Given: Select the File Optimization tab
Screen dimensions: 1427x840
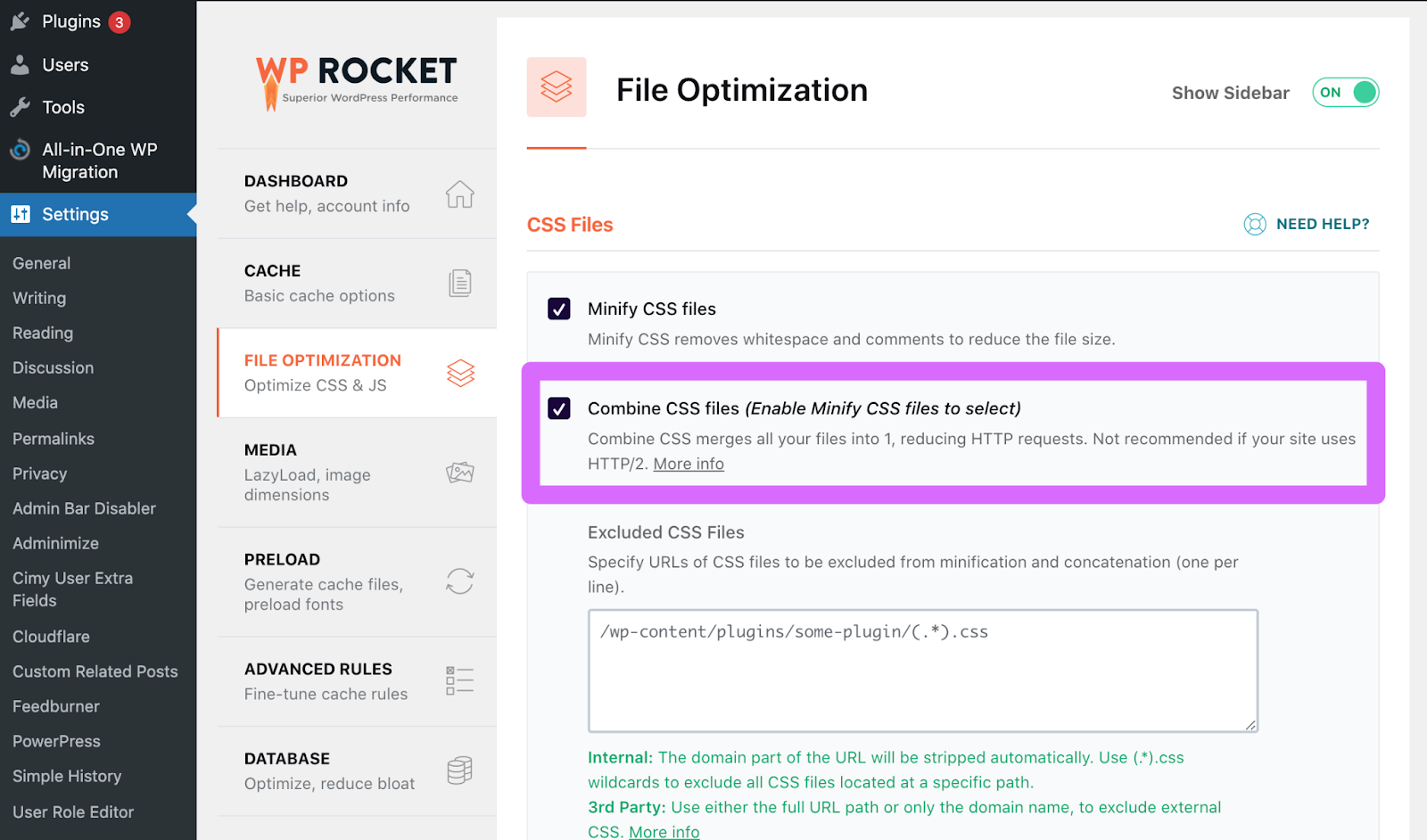Looking at the screenshot, I should (357, 373).
